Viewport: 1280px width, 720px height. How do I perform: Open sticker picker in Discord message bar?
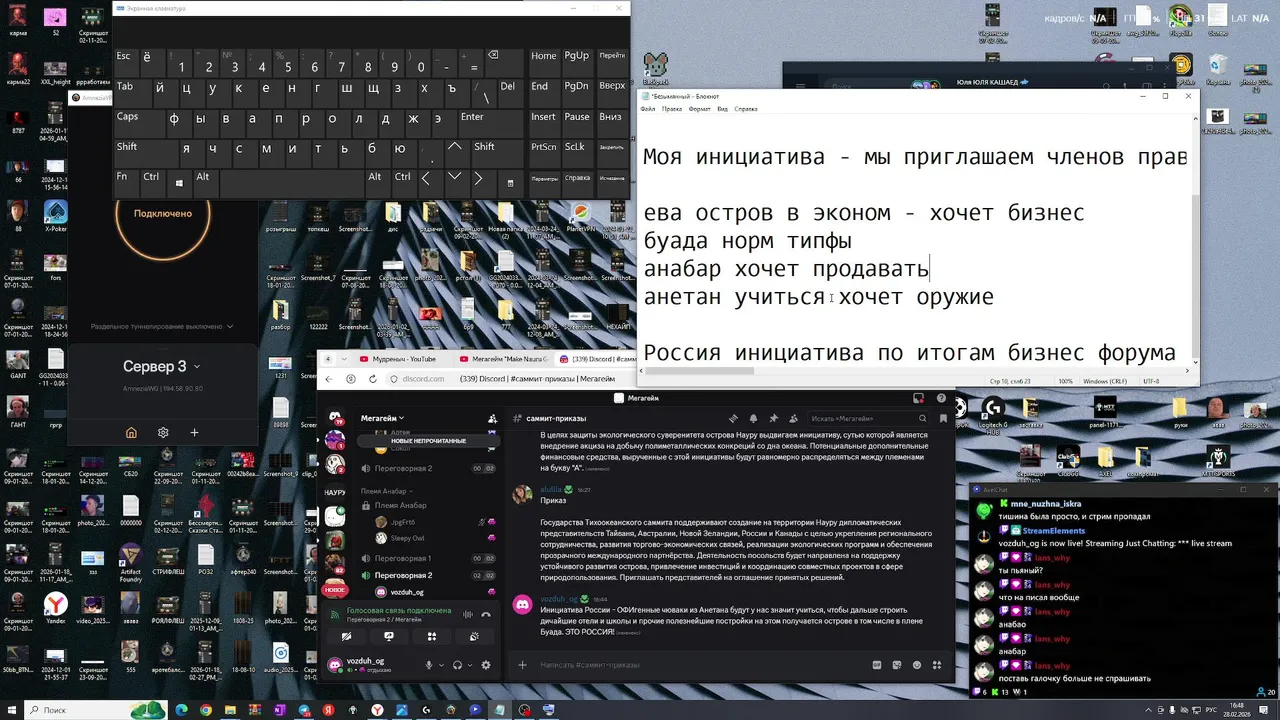coord(897,665)
